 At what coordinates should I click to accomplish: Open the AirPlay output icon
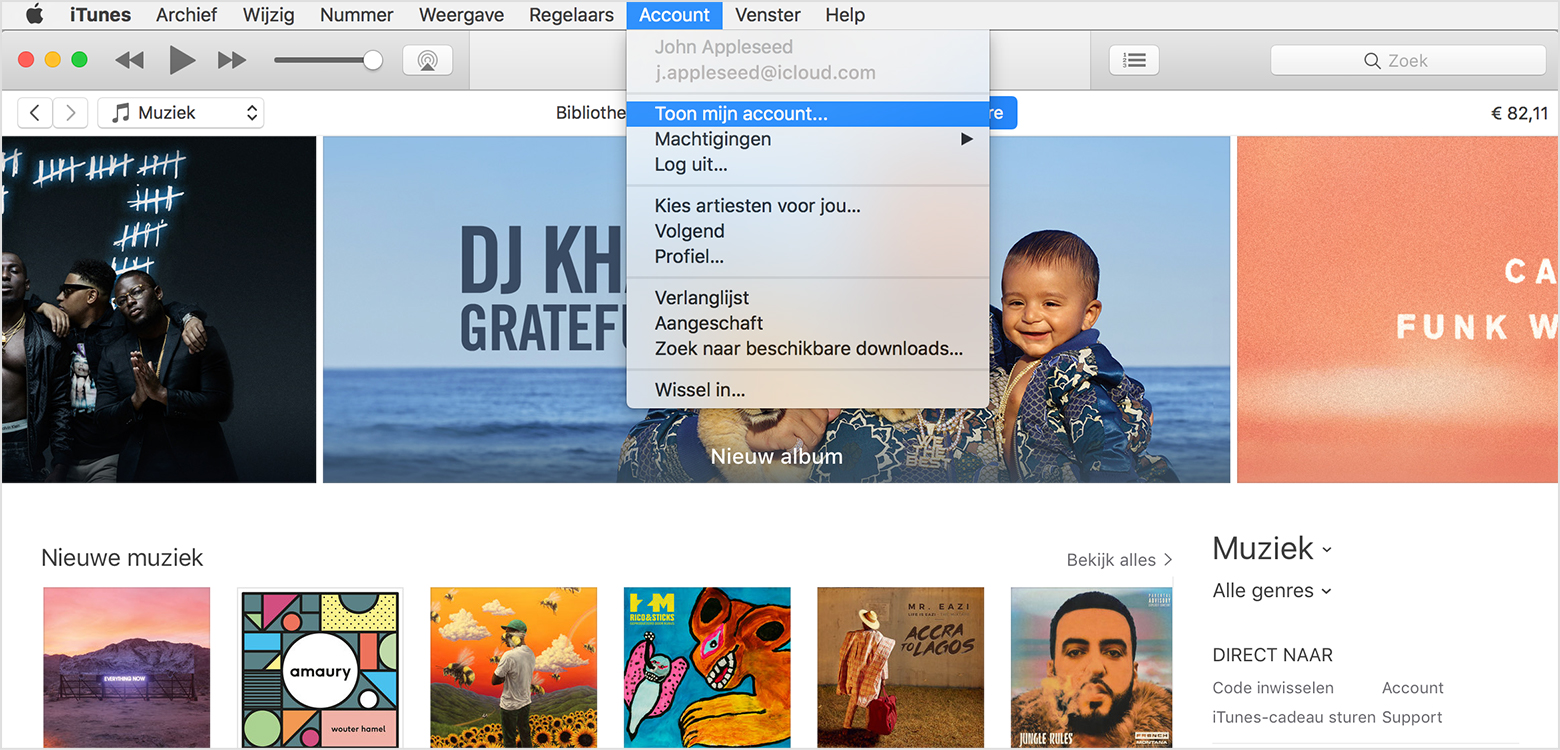point(428,60)
